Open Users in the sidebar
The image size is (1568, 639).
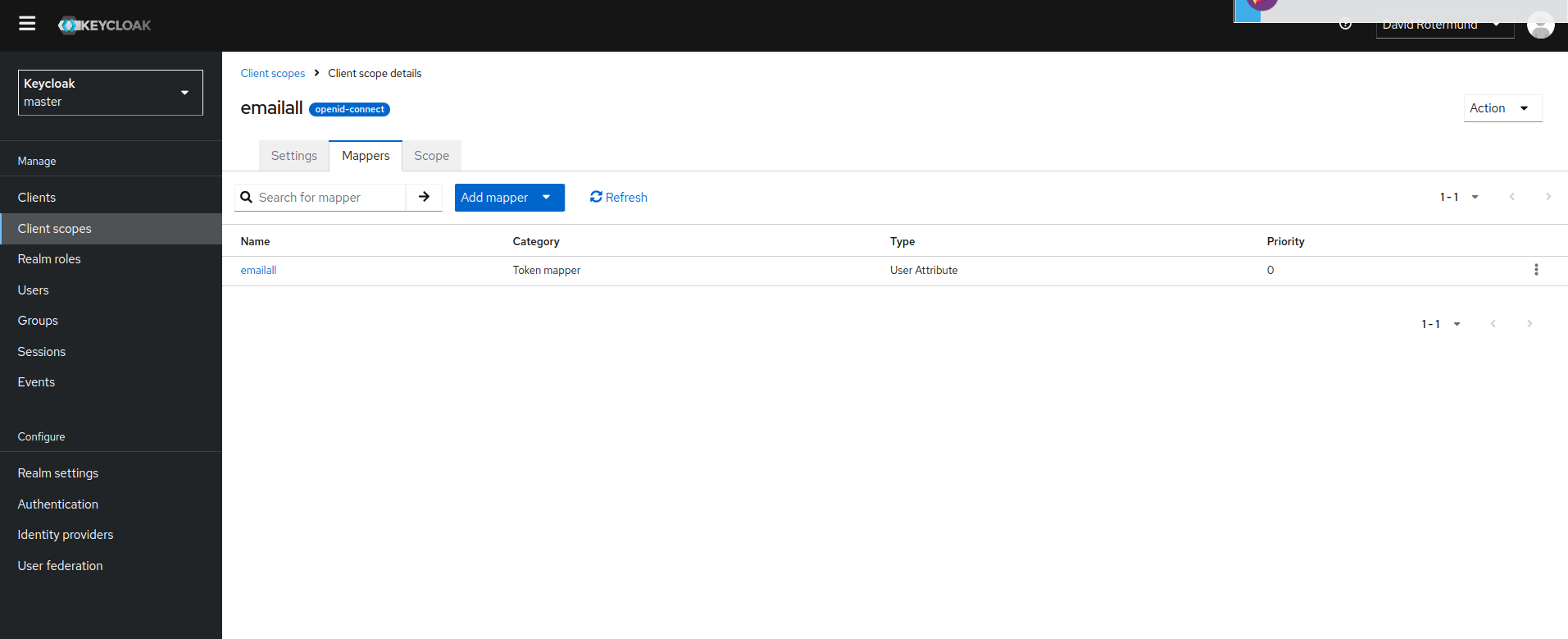(x=111, y=290)
